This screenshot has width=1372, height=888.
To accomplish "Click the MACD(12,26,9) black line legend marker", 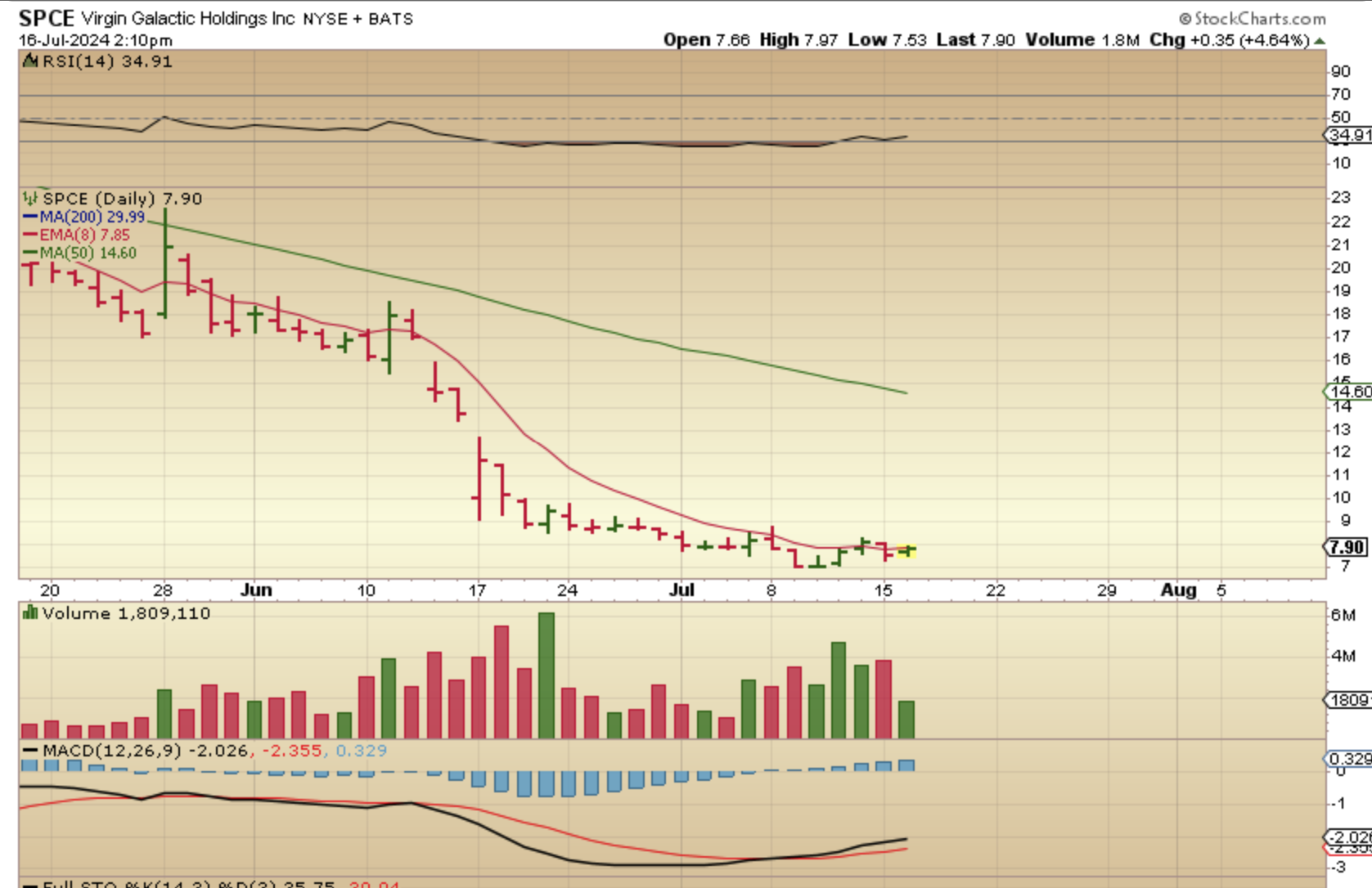I will point(31,751).
